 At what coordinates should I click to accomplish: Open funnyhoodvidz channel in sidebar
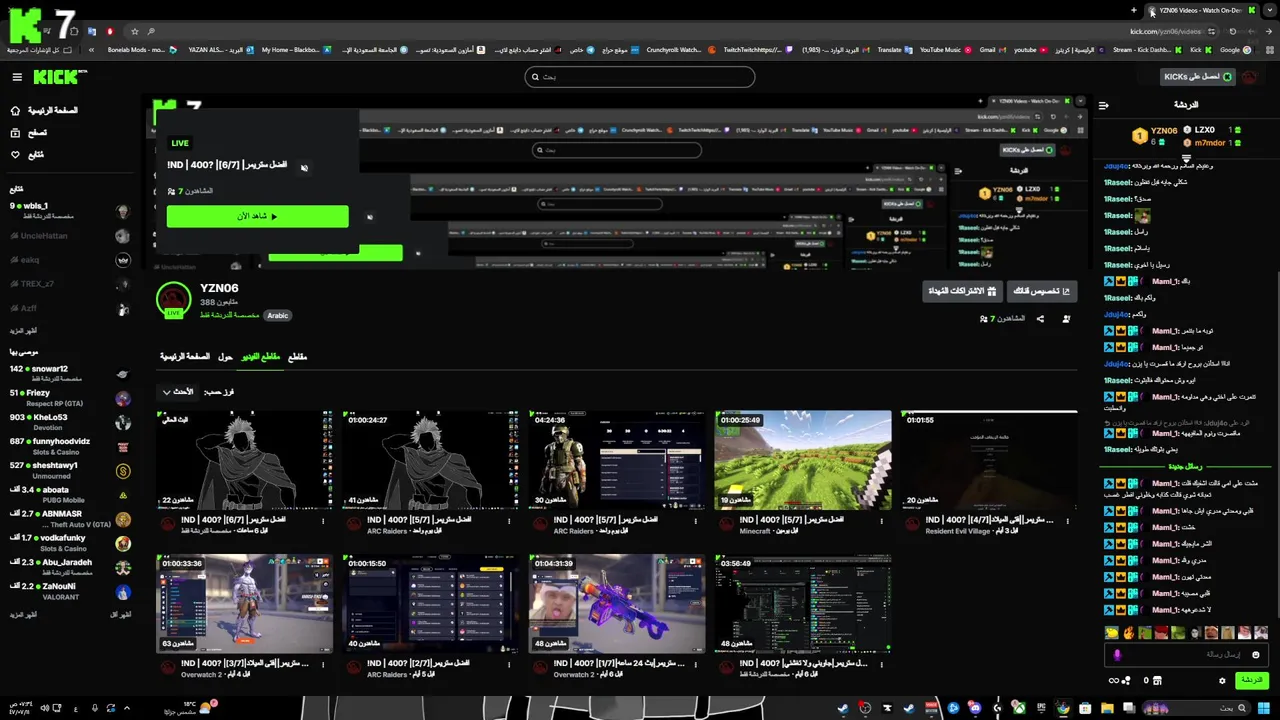[70, 446]
